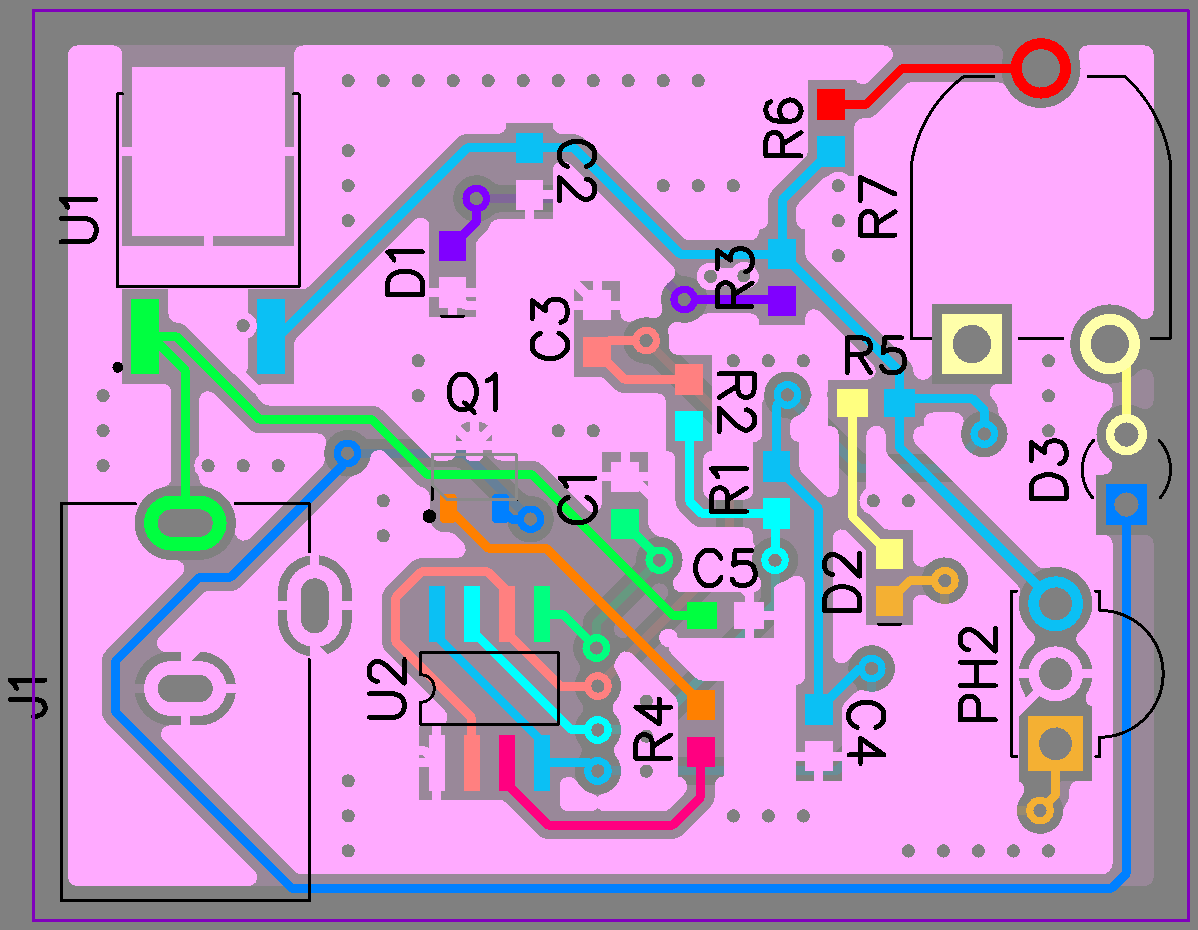This screenshot has width=1198, height=930.
Task: Select the U2 IC footprint
Action: click(x=490, y=690)
